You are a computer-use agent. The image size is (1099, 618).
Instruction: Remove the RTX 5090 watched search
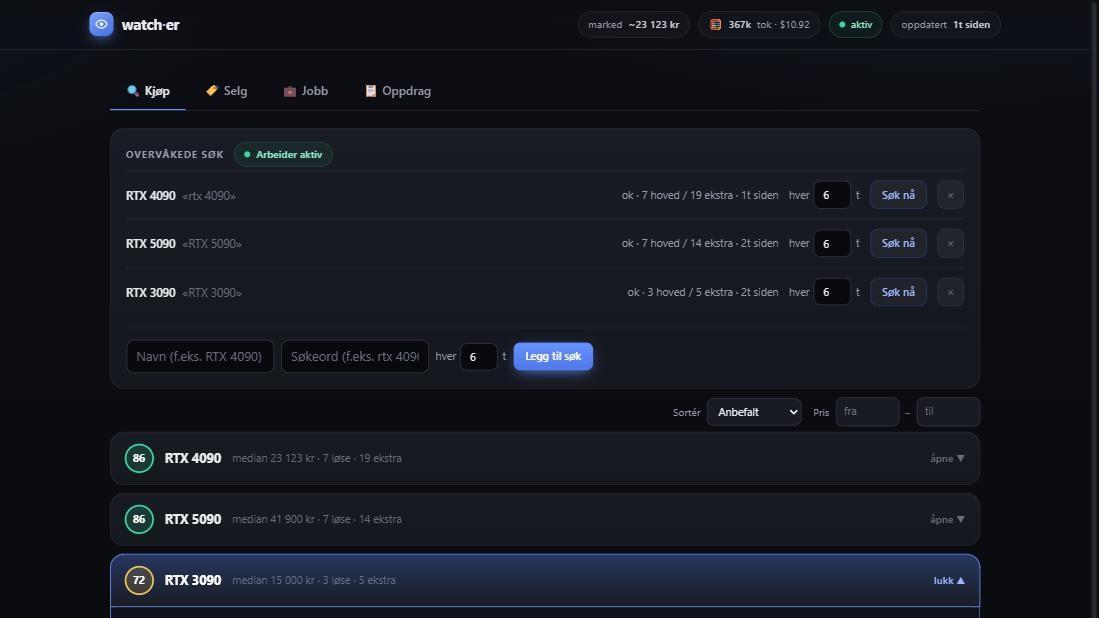click(x=950, y=244)
